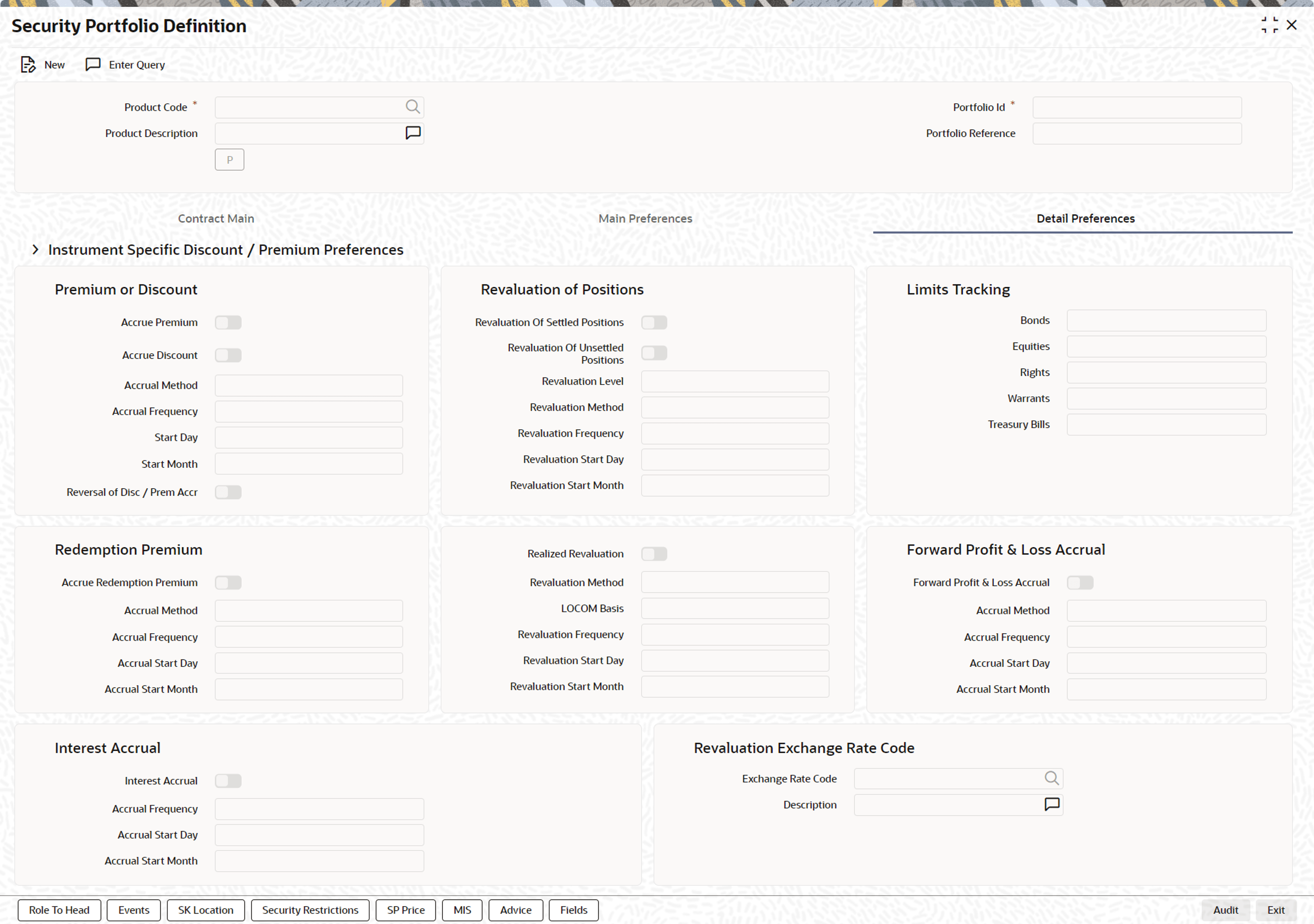Toggle Revaluation Of Settled Positions switch

[654, 323]
